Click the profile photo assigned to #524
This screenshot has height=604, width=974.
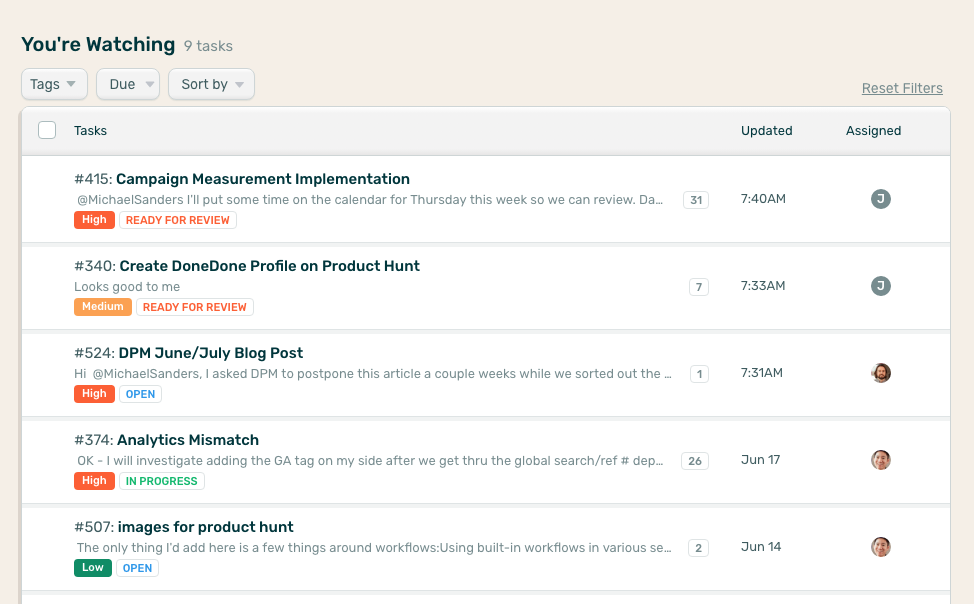point(881,373)
